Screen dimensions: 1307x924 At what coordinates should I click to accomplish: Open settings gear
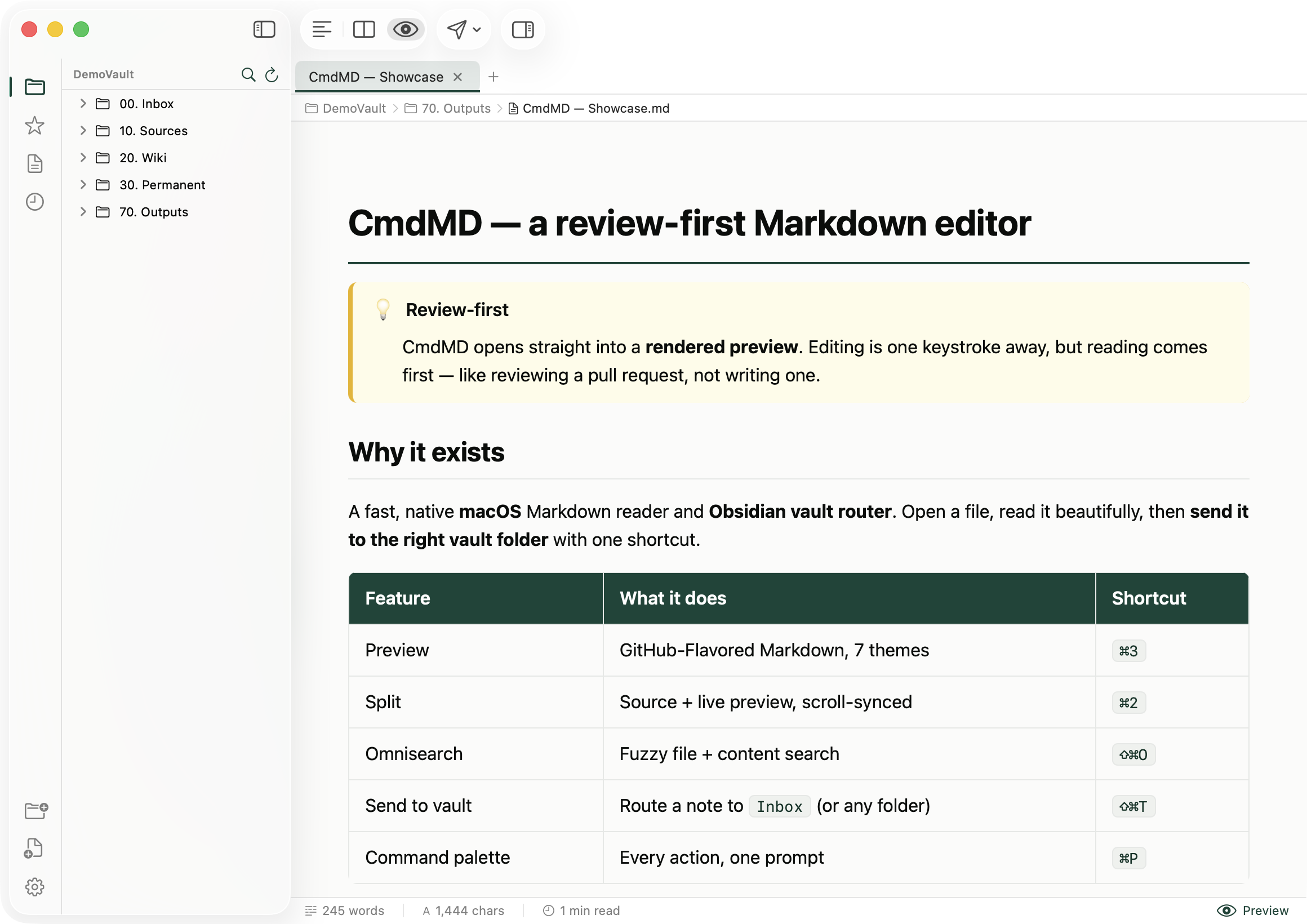[35, 886]
